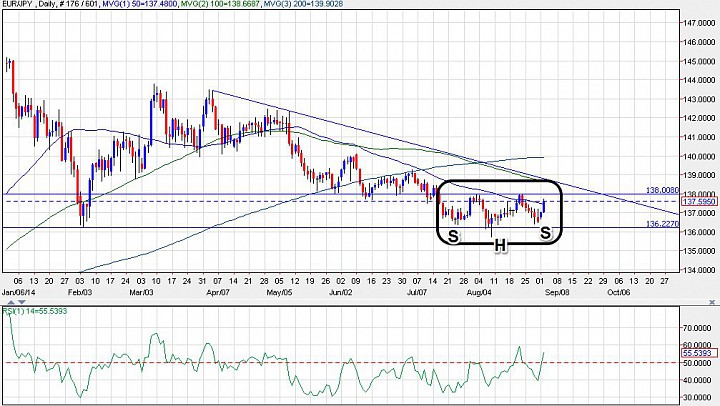Click the 143.0000 price axis label
The height and width of the screenshot is (406, 720).
tap(700, 100)
